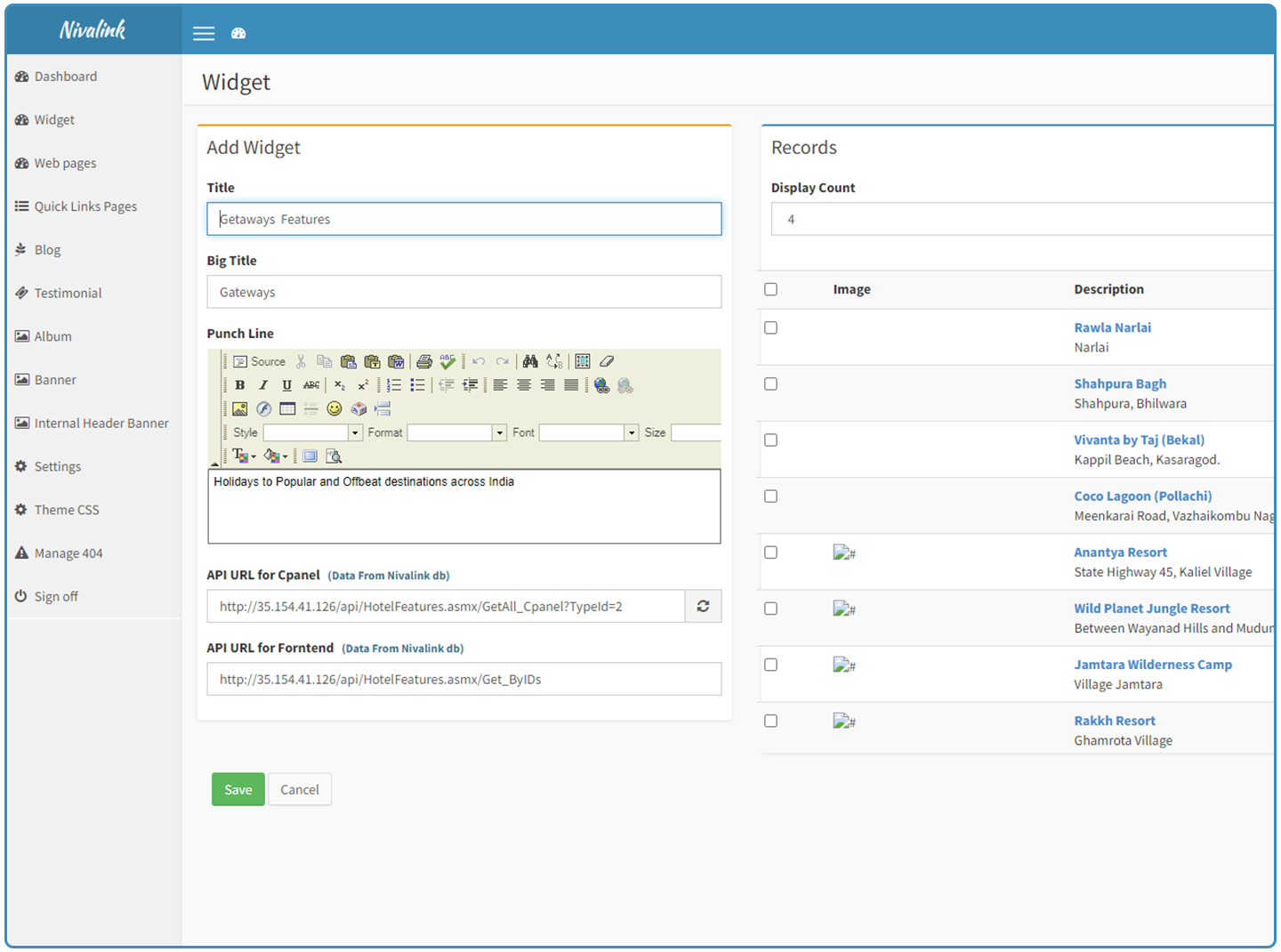Insert a table in Punch Line editor

tap(287, 408)
